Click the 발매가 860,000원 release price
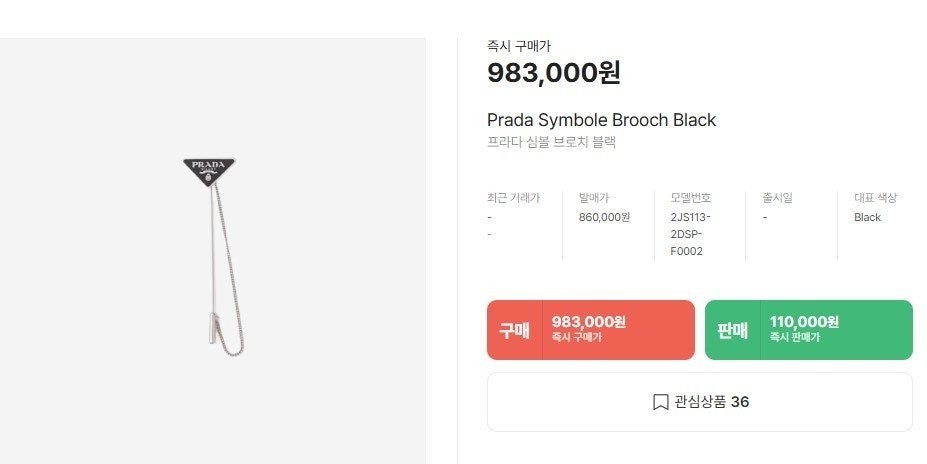 pyautogui.click(x=604, y=217)
